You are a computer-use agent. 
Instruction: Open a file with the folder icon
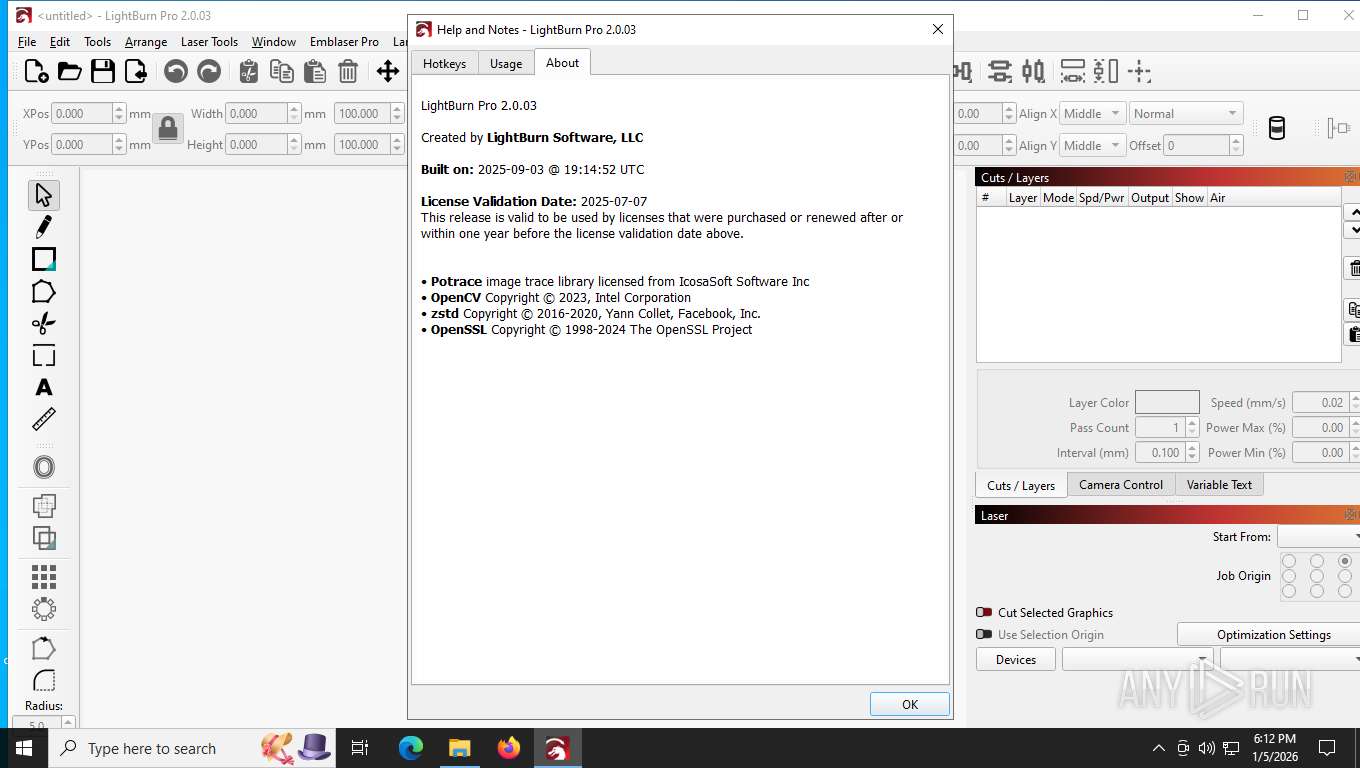69,71
